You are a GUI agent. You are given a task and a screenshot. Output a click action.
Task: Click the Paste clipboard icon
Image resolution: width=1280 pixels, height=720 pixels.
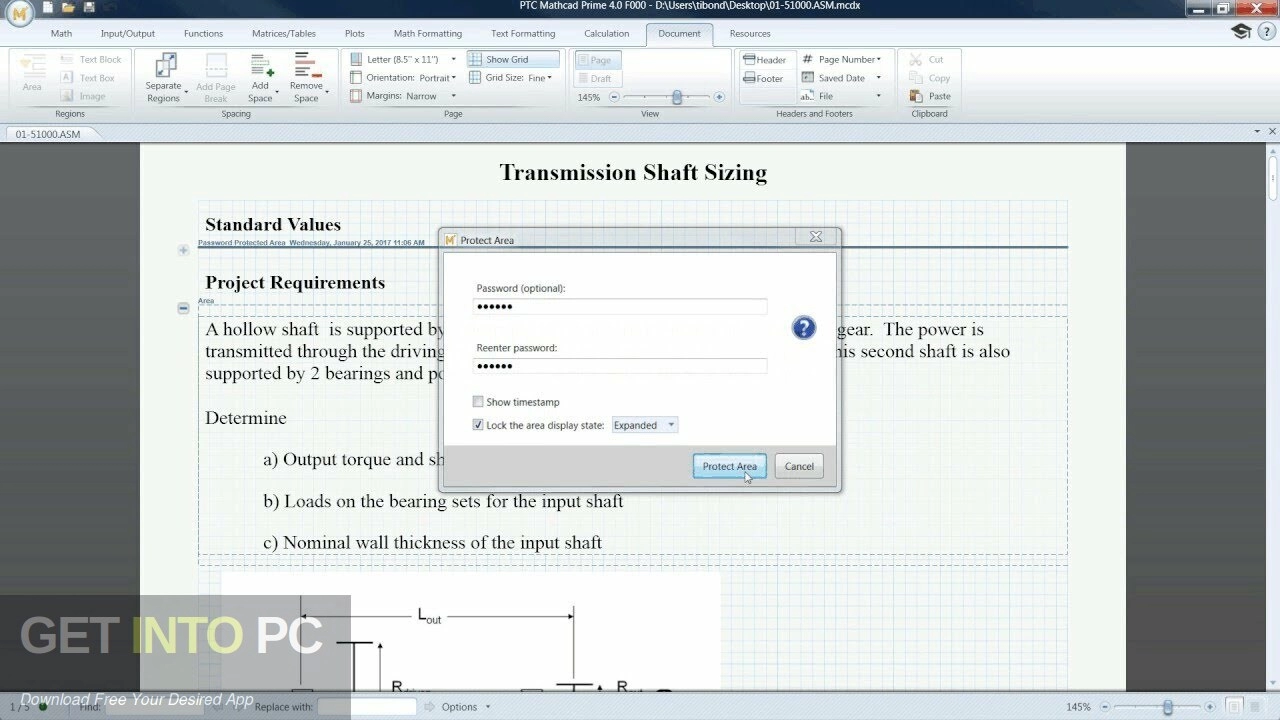[x=916, y=96]
